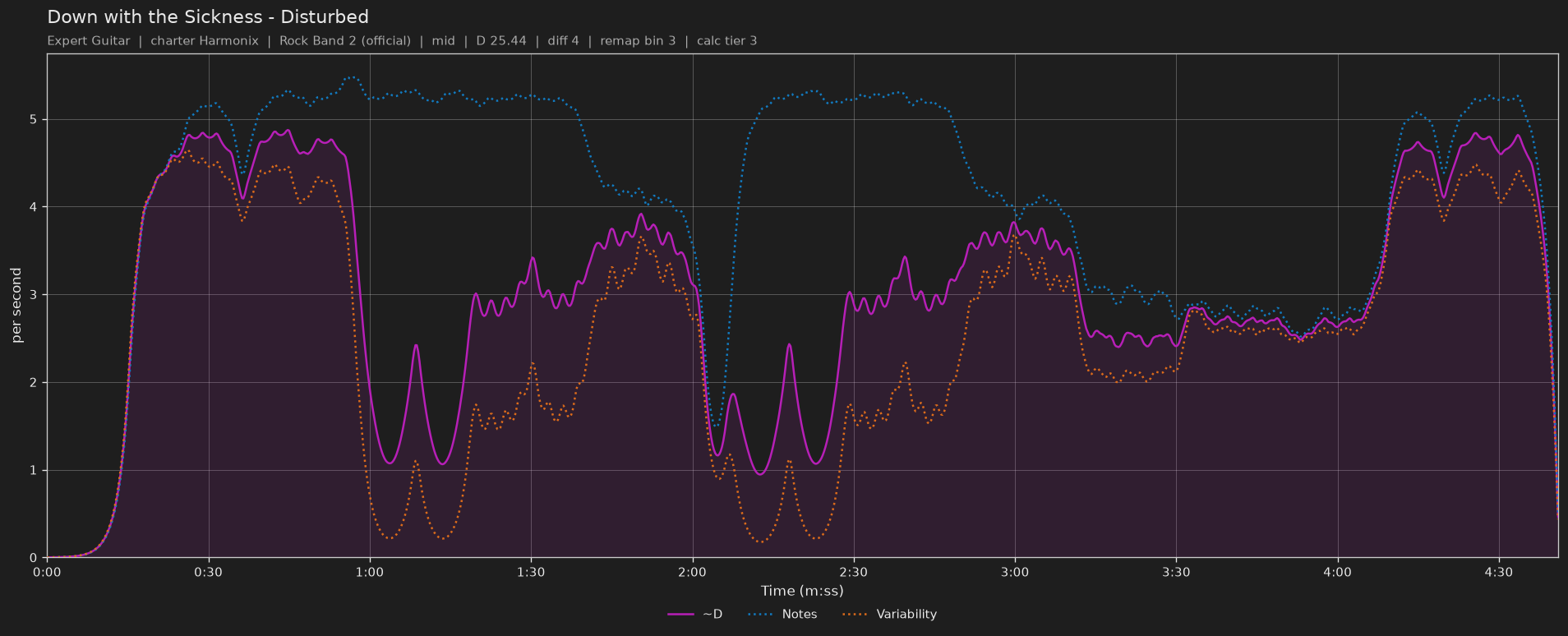Click the '4:30' x-axis tick label

pyautogui.click(x=1498, y=572)
